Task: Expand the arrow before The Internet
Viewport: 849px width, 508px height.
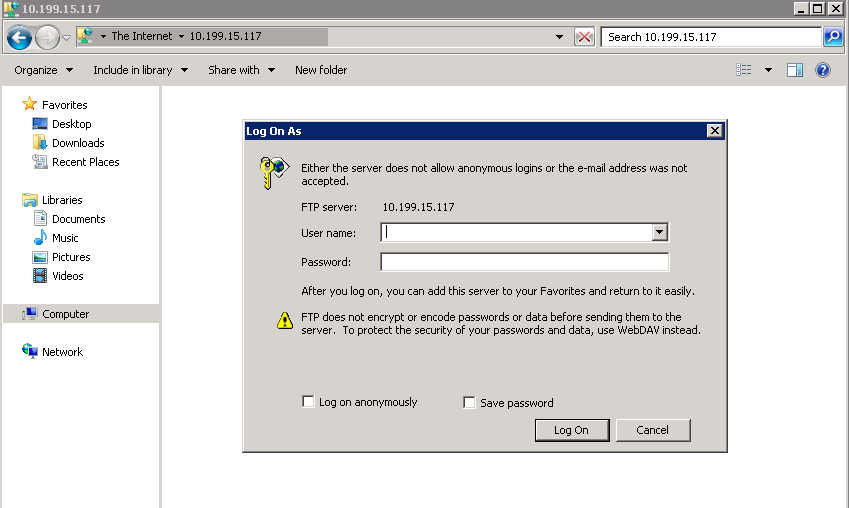Action: click(x=103, y=37)
